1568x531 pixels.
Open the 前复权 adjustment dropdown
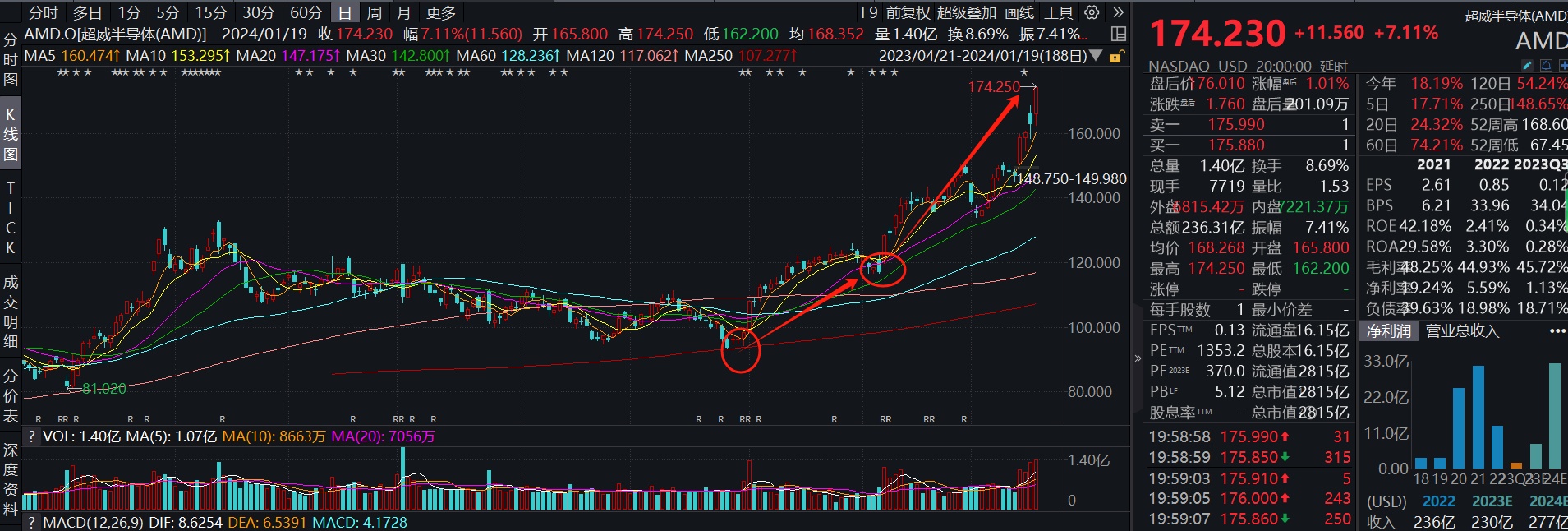click(x=908, y=12)
